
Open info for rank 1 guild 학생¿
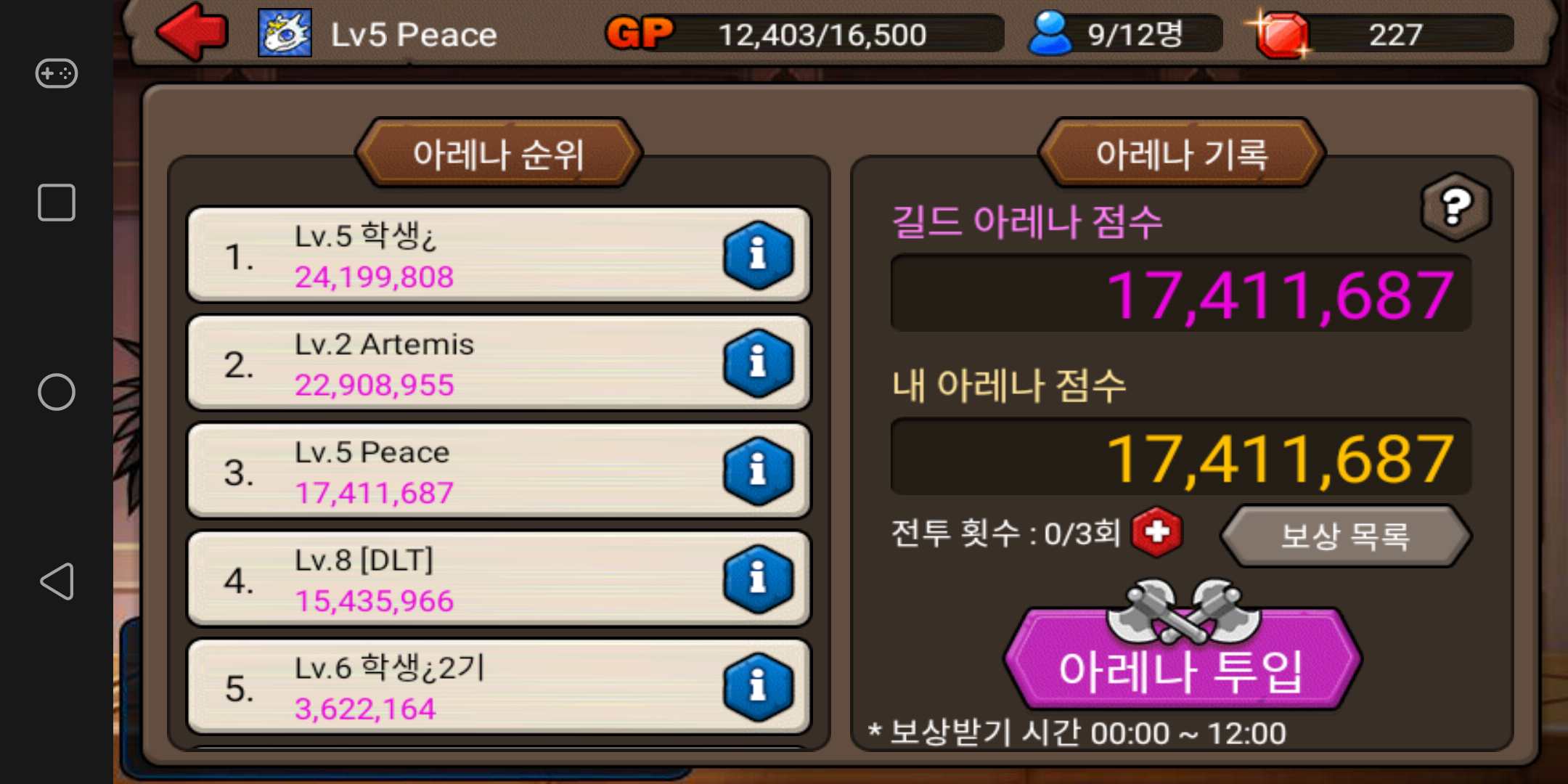pyautogui.click(x=758, y=255)
